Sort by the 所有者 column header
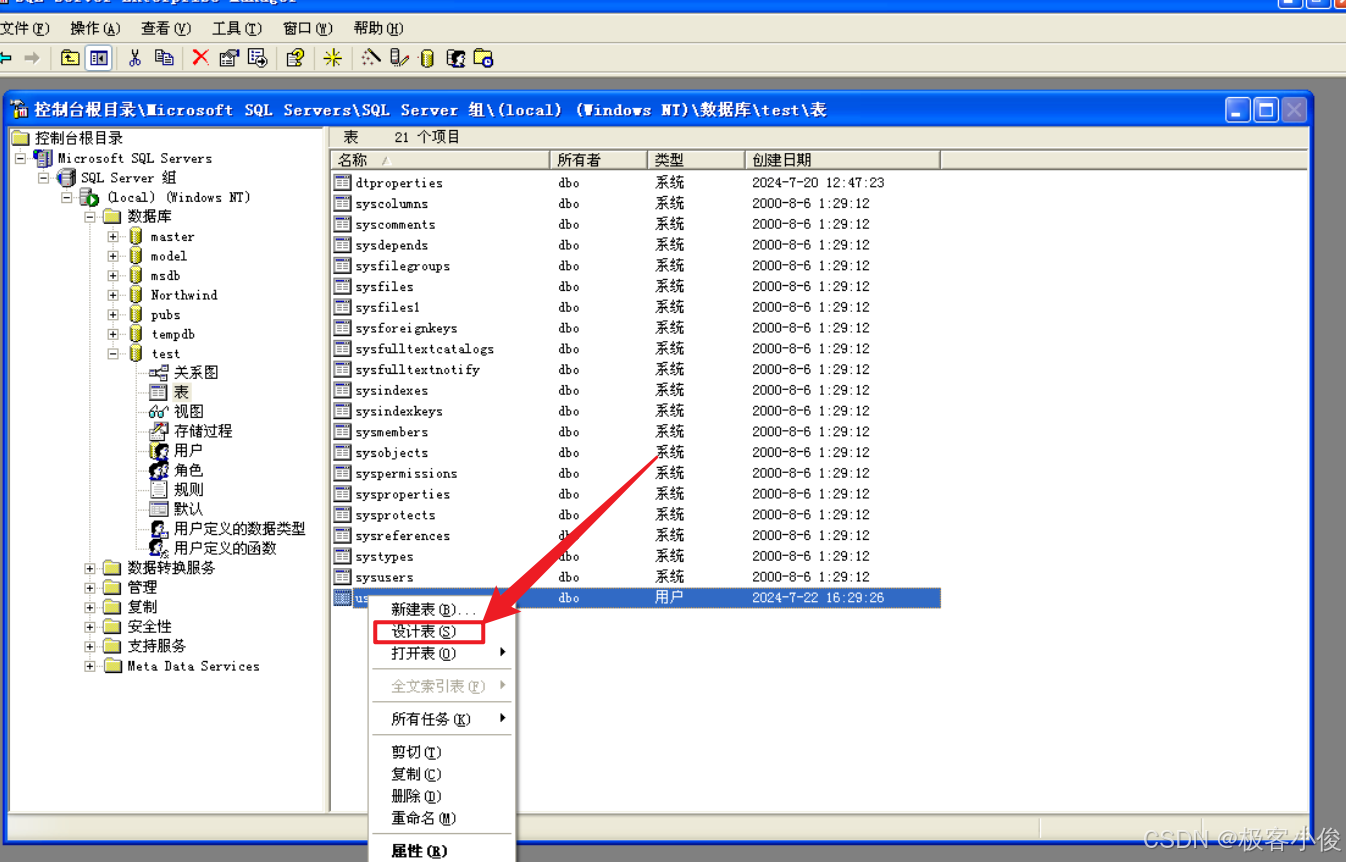Viewport: 1346px width, 862px height. pyautogui.click(x=597, y=160)
